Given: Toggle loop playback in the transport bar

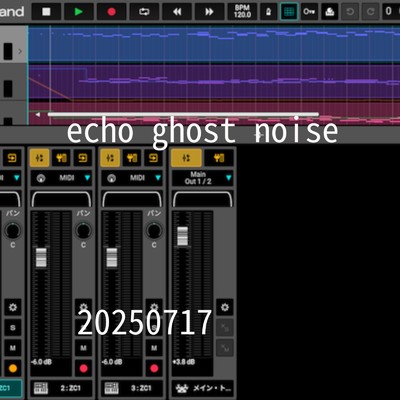Looking at the screenshot, I should pos(144,12).
